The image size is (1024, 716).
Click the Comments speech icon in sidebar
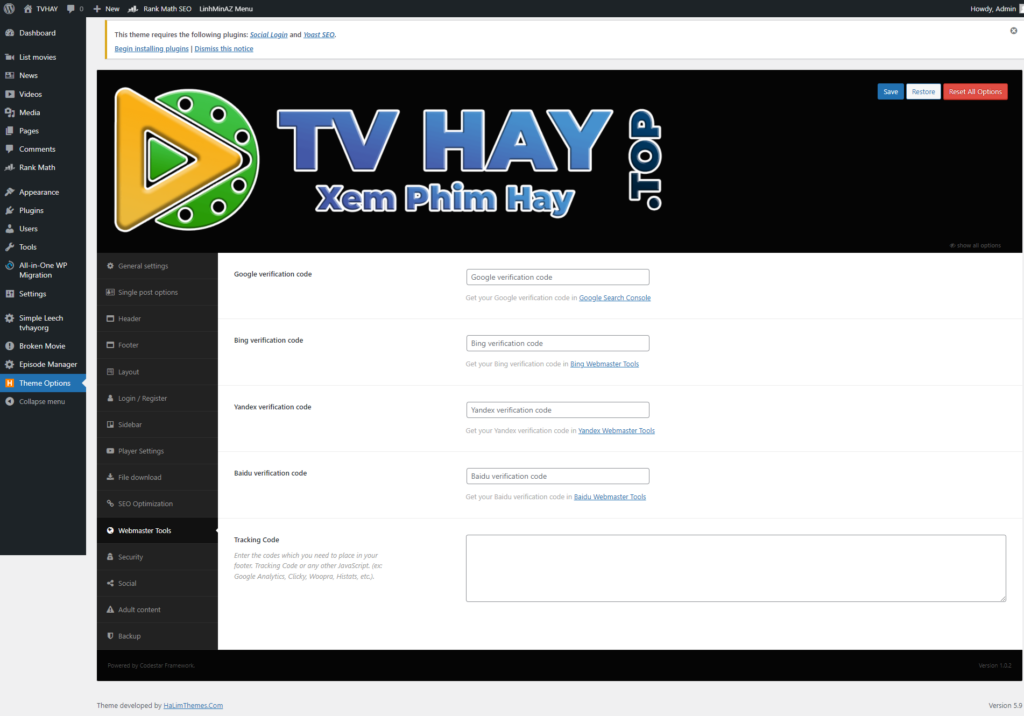point(10,149)
